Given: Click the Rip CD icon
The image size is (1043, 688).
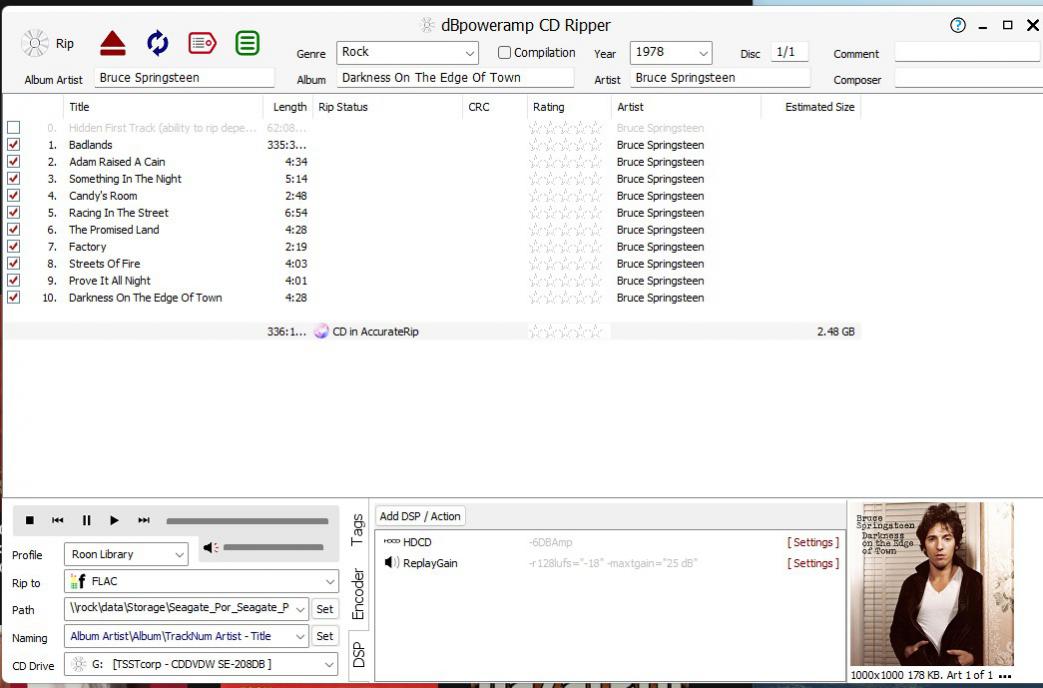Looking at the screenshot, I should pyautogui.click(x=36, y=43).
